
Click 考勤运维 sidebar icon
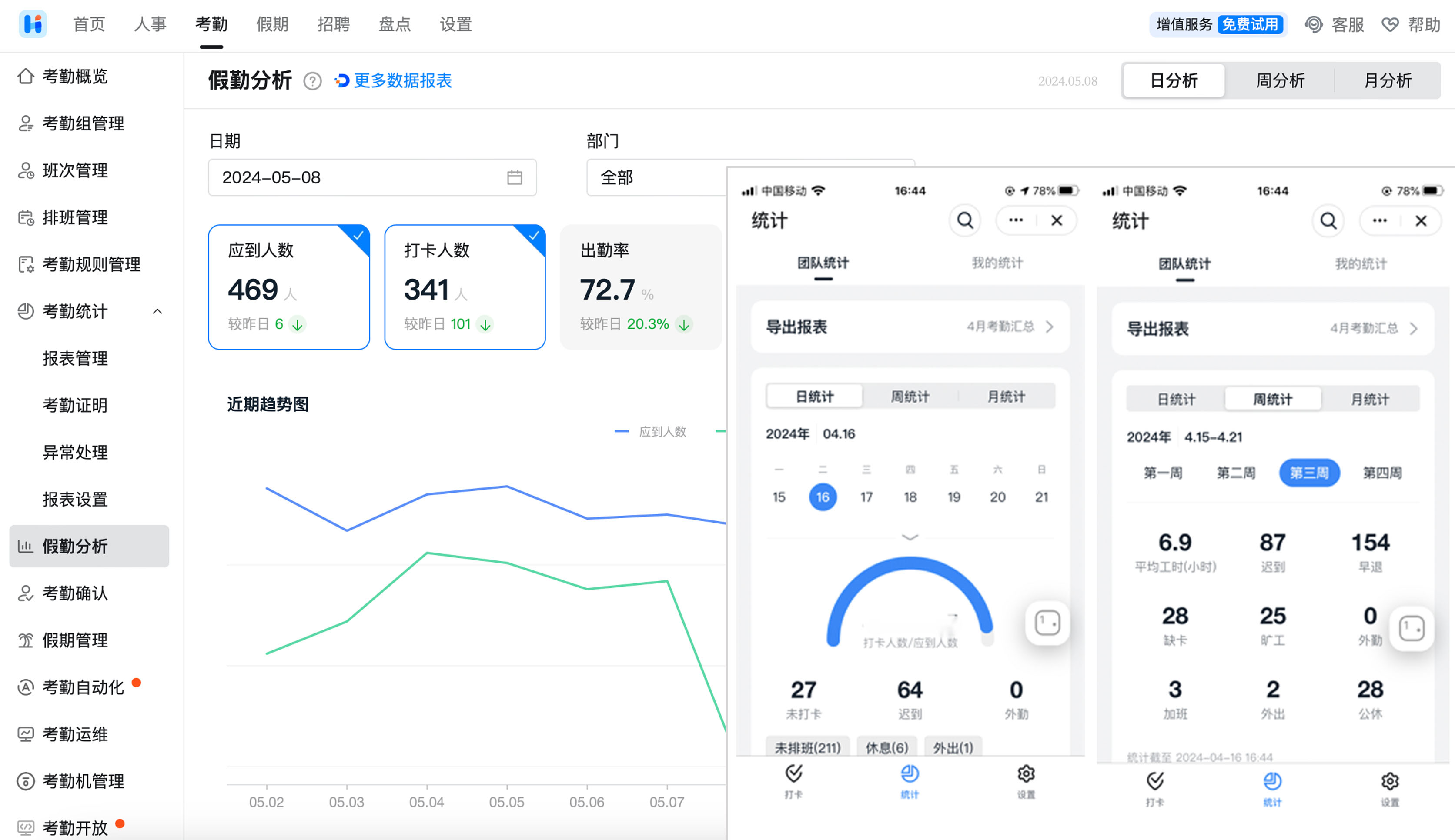(26, 734)
